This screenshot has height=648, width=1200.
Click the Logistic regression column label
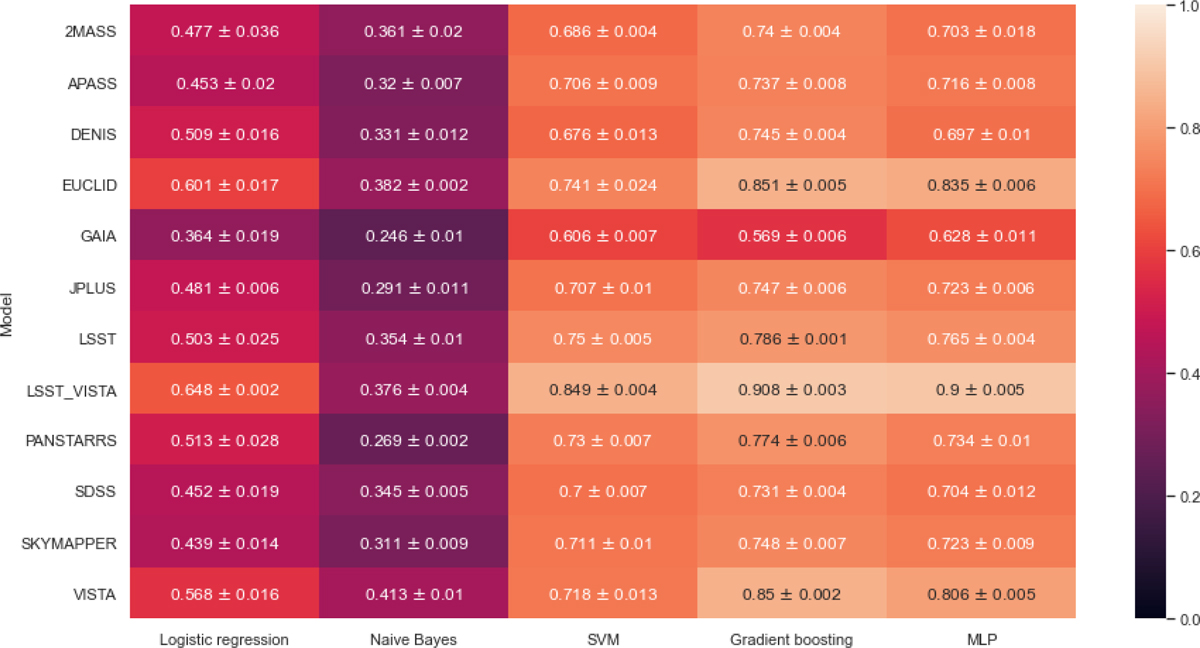coord(225,639)
